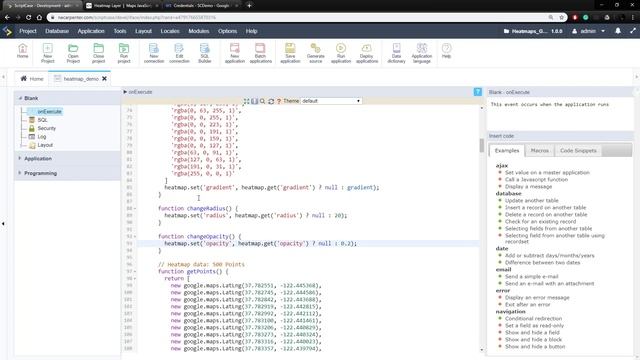Click 'Update another table' example
The height and width of the screenshot is (360, 640).
(531, 200)
